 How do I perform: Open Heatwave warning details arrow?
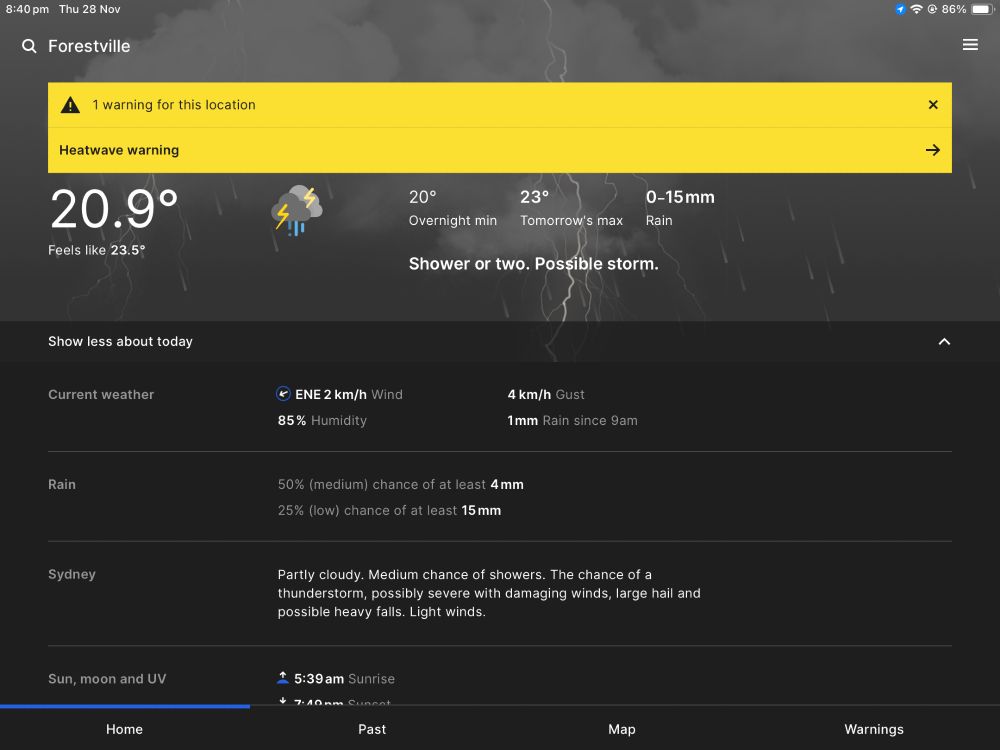[932, 150]
